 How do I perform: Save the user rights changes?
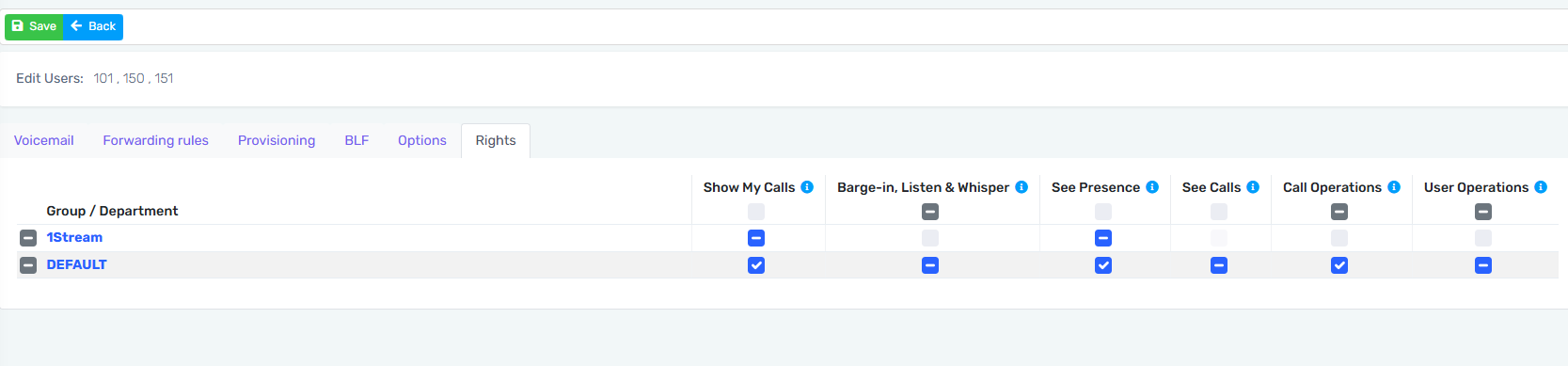(x=34, y=26)
